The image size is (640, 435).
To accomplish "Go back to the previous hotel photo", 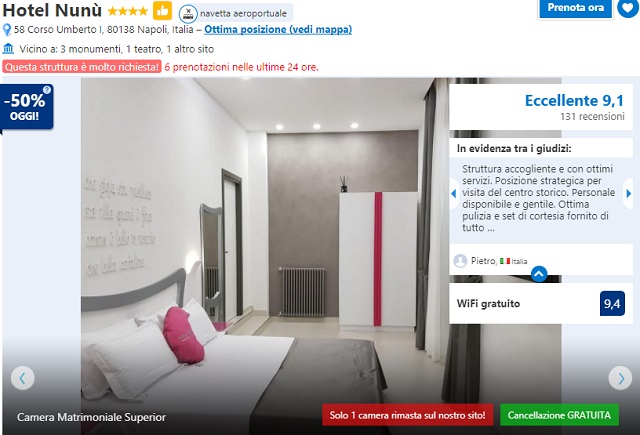I will [22, 378].
